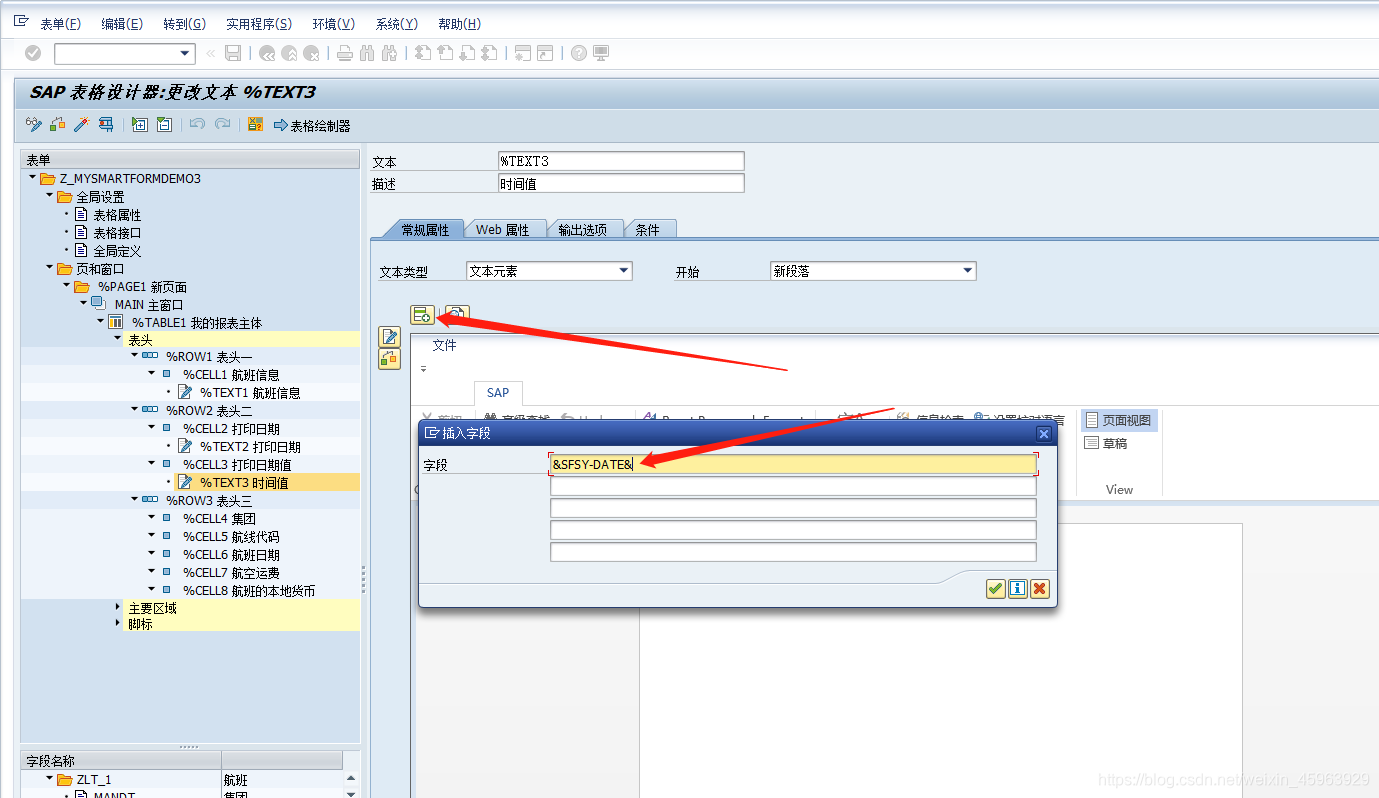The width and height of the screenshot is (1379, 798).
Task: Click the 描述 field containing 时间值
Action: click(621, 183)
